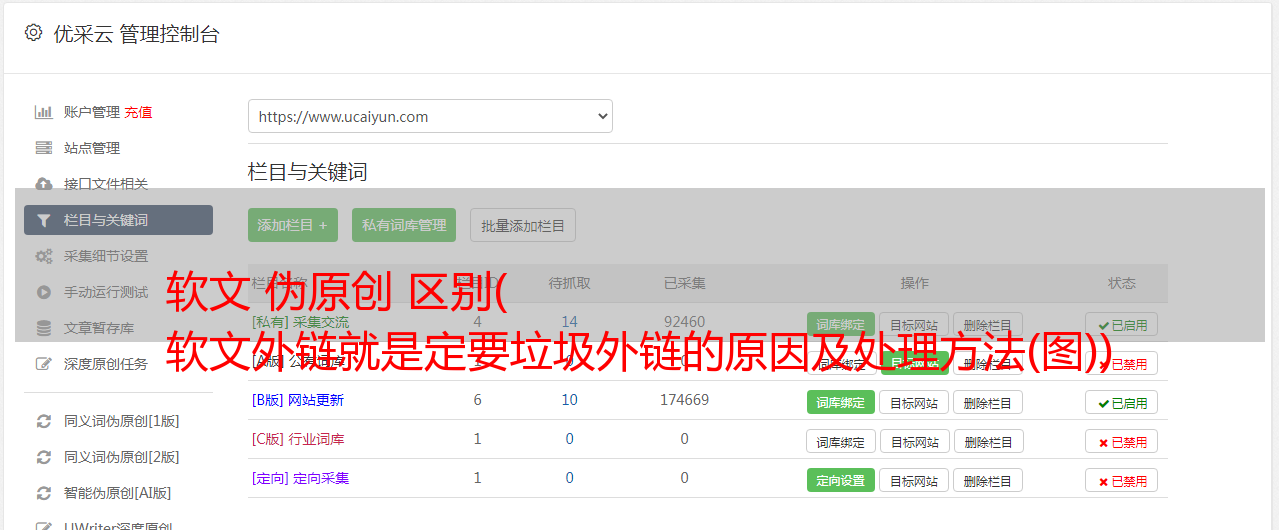Image resolution: width=1279 pixels, height=530 pixels.
Task: Click the 栏目与关键词 page heading
Action: point(308,172)
